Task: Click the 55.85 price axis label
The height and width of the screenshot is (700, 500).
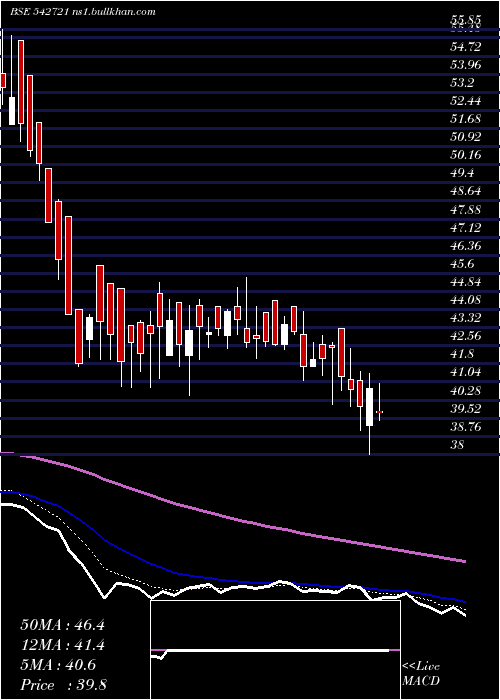Action: coord(466,20)
